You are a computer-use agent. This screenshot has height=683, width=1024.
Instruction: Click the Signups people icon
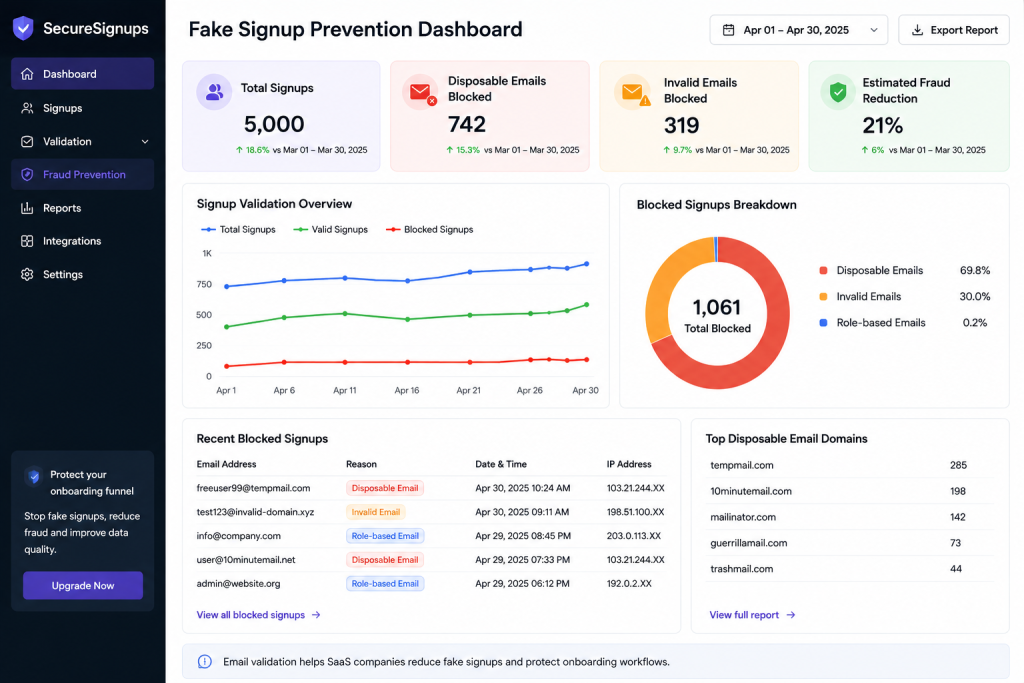click(27, 108)
